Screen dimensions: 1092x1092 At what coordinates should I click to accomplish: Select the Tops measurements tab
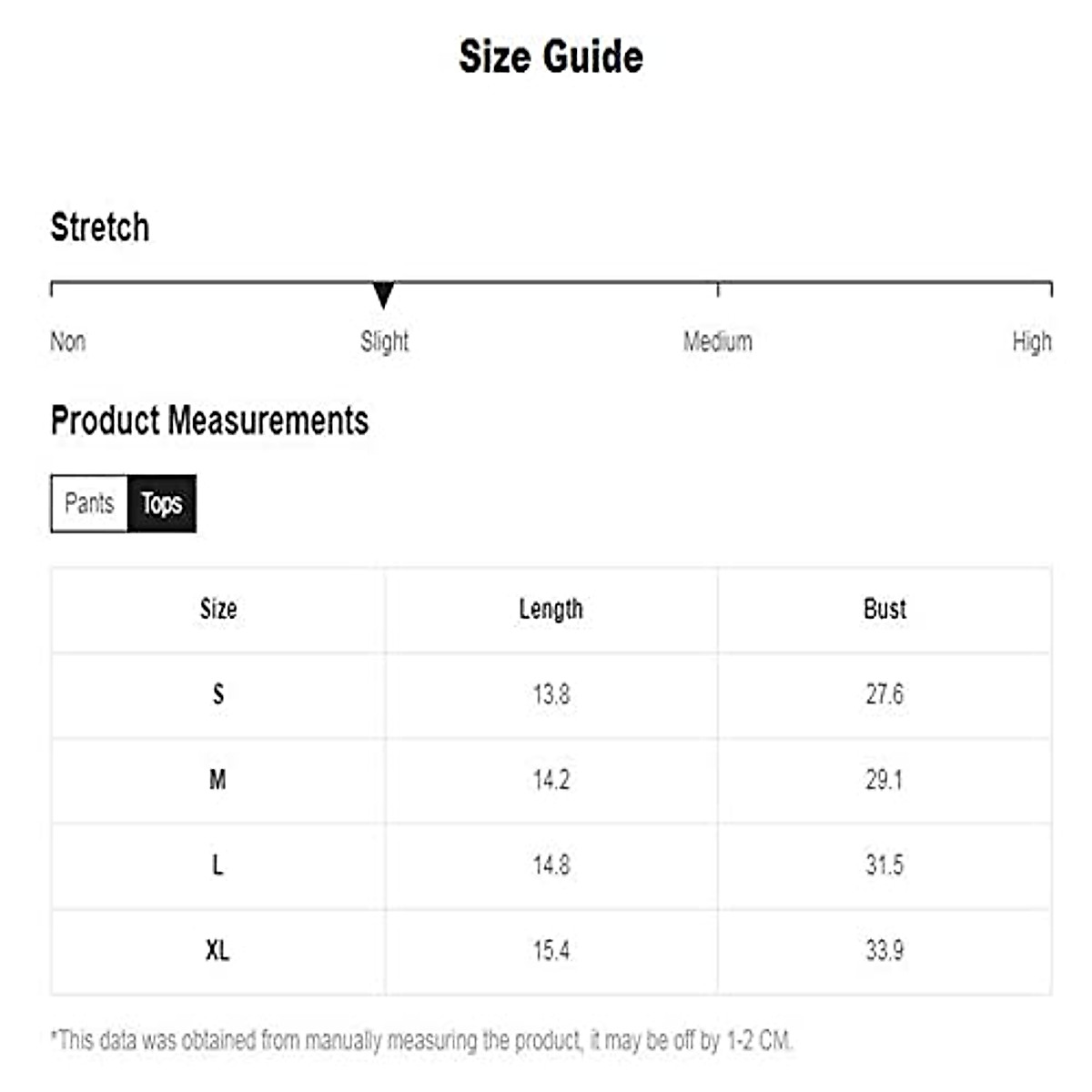(162, 503)
